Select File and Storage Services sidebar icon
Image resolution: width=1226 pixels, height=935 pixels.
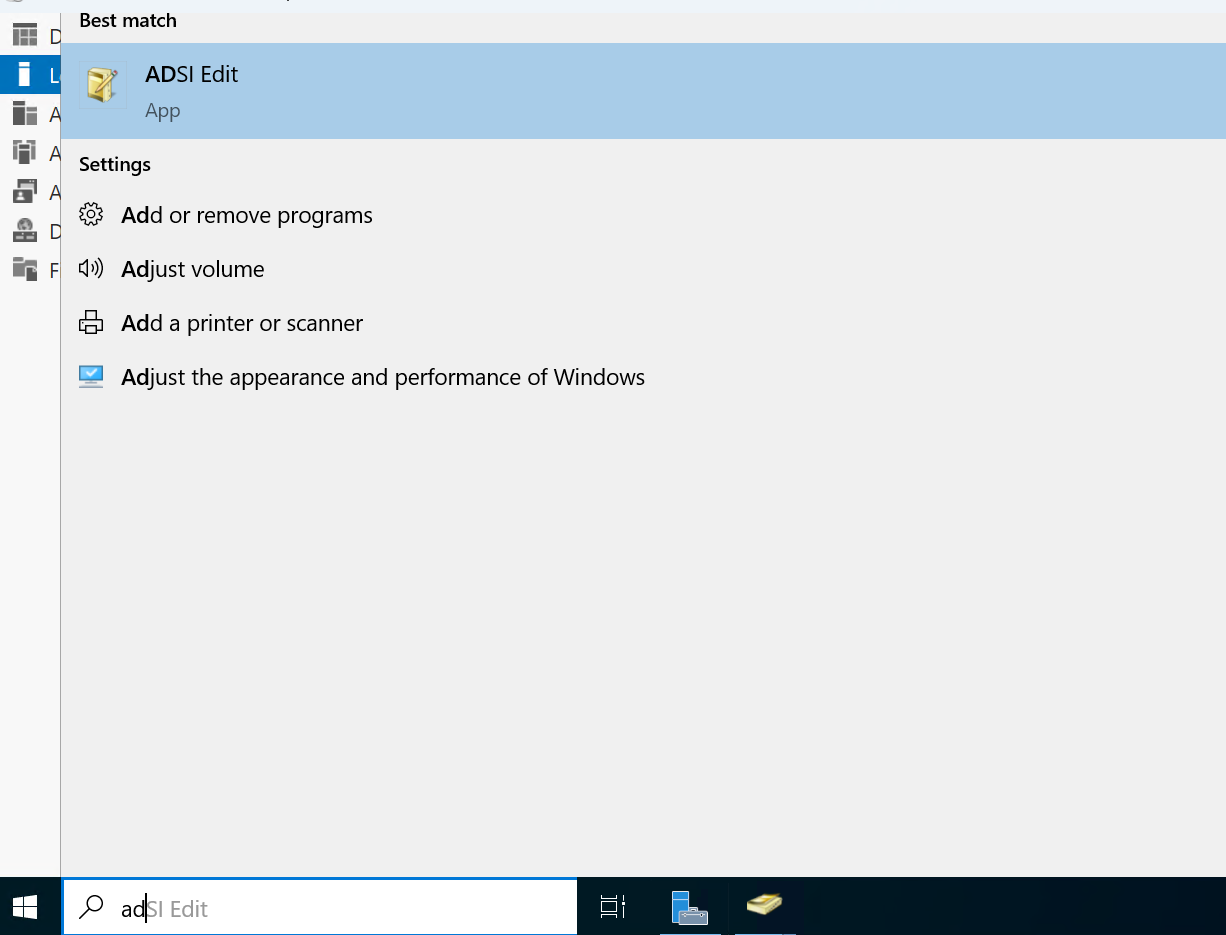25,269
